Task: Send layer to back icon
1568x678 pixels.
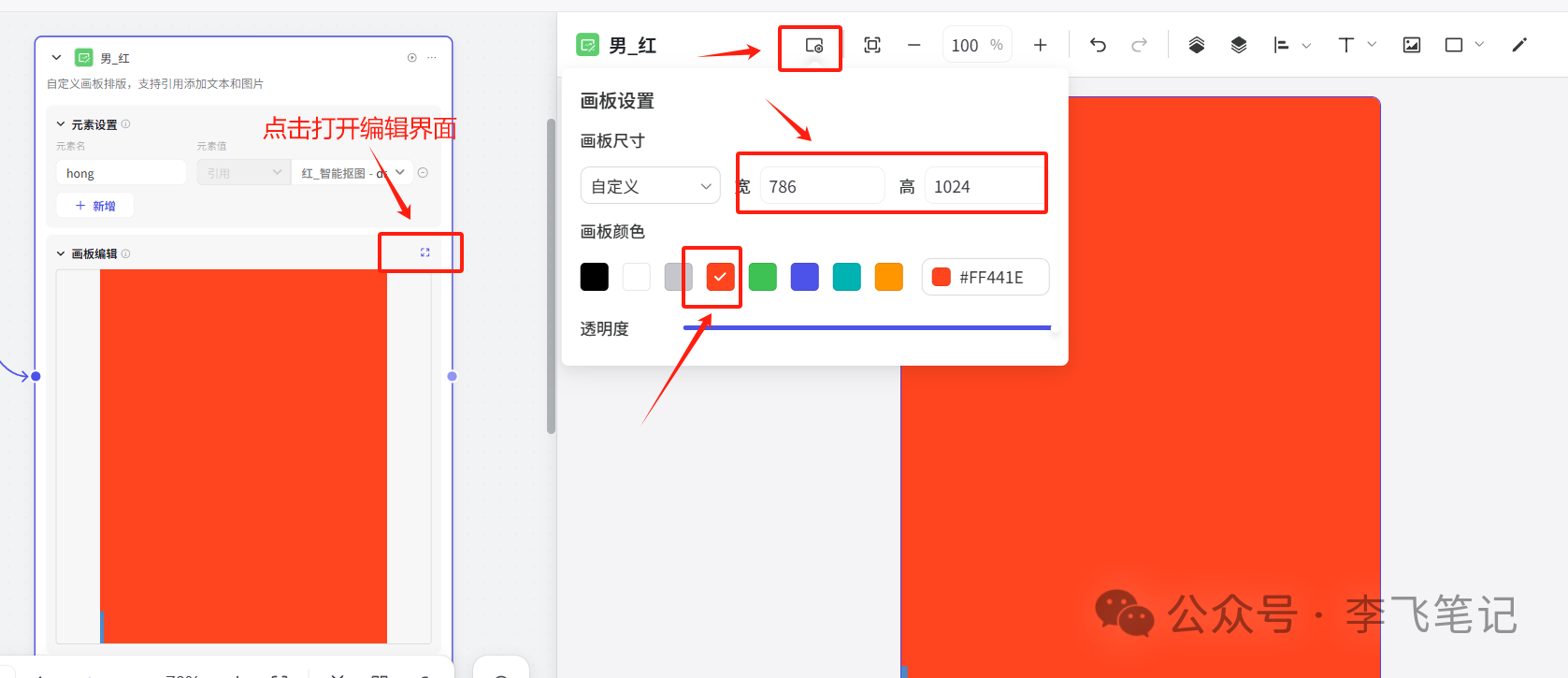Action: click(1239, 45)
